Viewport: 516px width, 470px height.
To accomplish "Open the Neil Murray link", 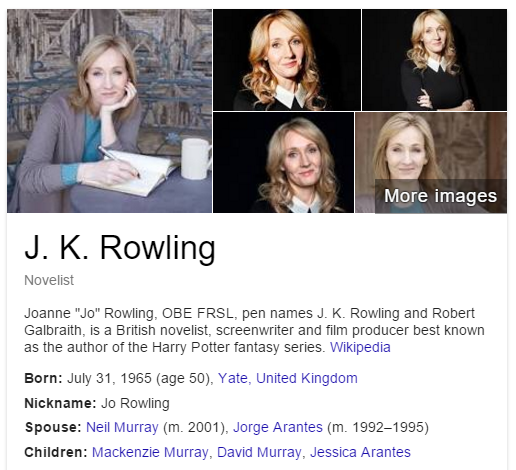I will pyautogui.click(x=122, y=427).
